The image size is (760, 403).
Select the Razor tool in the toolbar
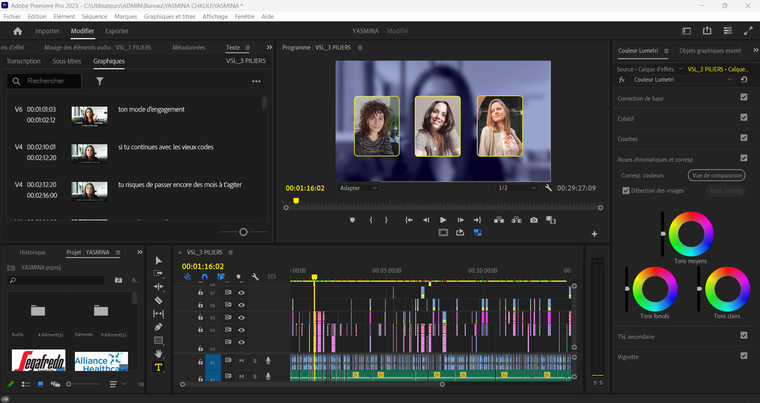(x=158, y=300)
